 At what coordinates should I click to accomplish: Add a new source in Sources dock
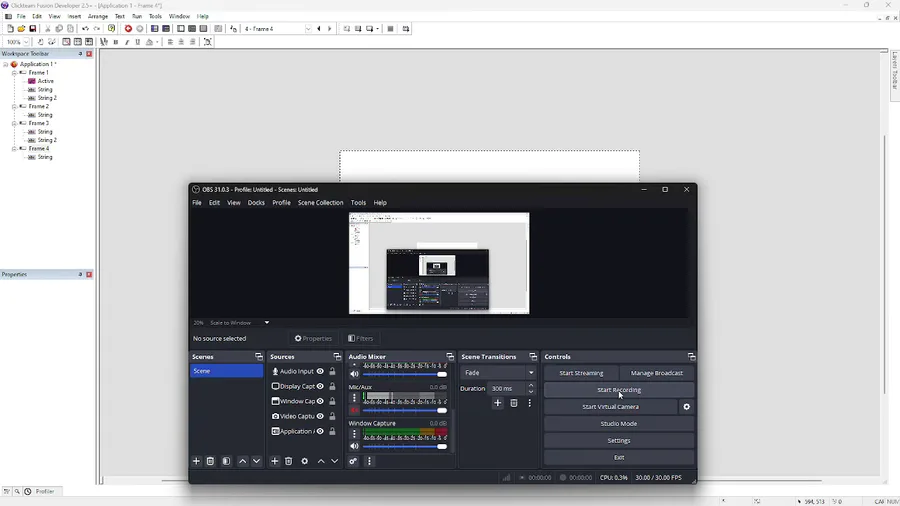274,461
